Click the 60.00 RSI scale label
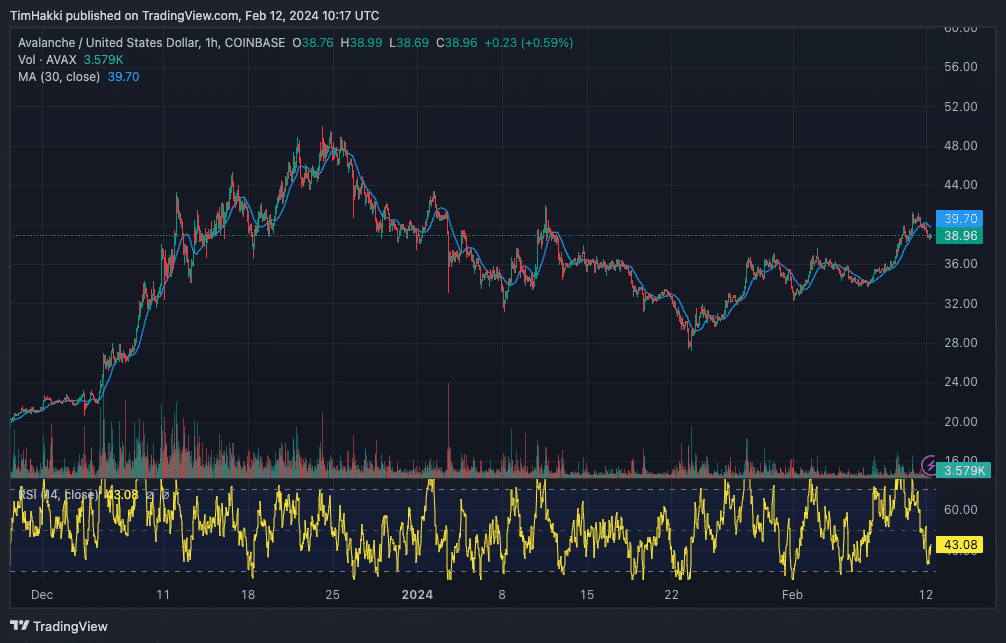Screen dimensions: 1006x643 pos(963,509)
